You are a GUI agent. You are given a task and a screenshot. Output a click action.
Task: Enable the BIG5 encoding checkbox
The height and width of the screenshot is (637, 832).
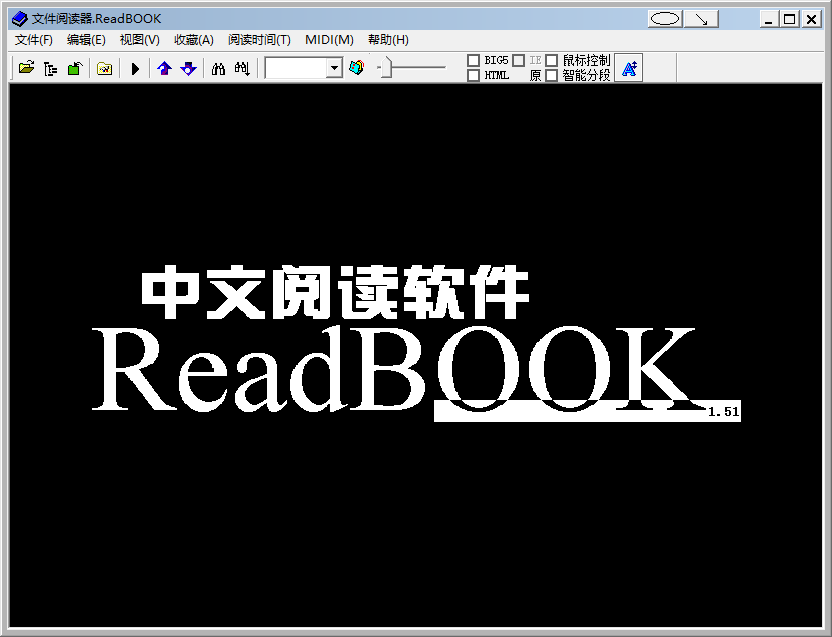coord(473,61)
